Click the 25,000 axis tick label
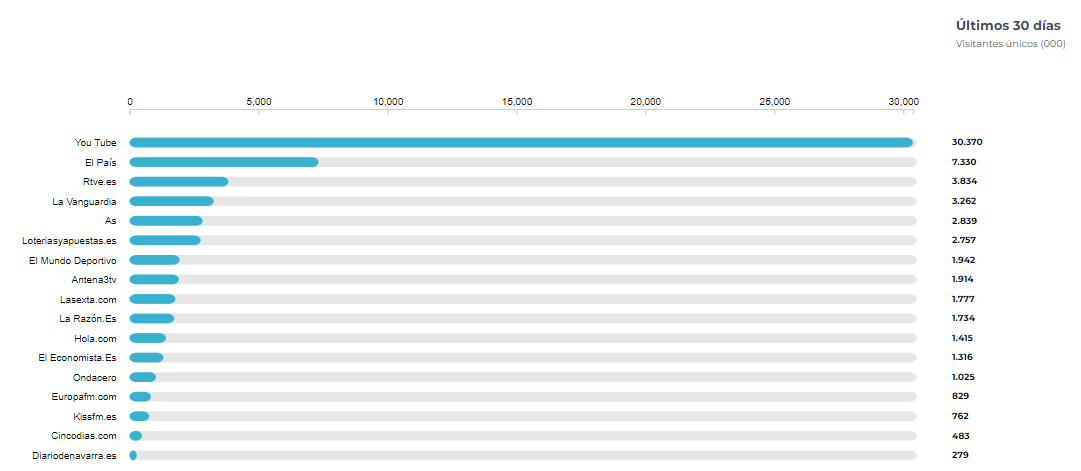 (775, 102)
